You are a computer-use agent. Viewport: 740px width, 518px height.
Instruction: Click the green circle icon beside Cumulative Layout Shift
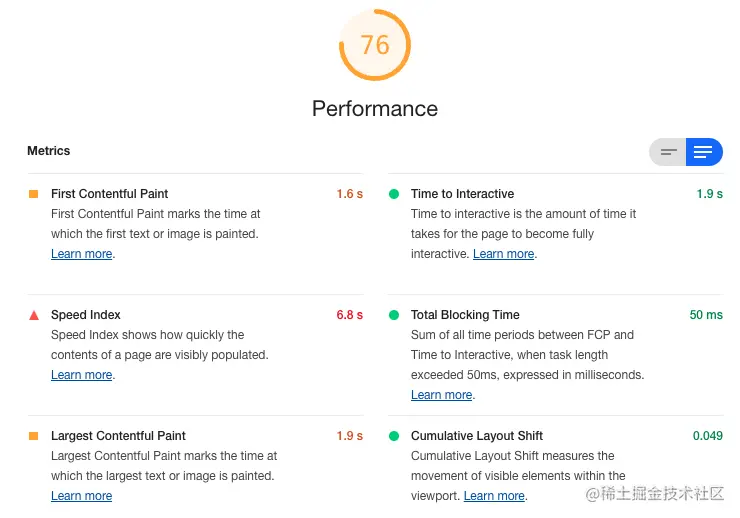[x=394, y=436]
